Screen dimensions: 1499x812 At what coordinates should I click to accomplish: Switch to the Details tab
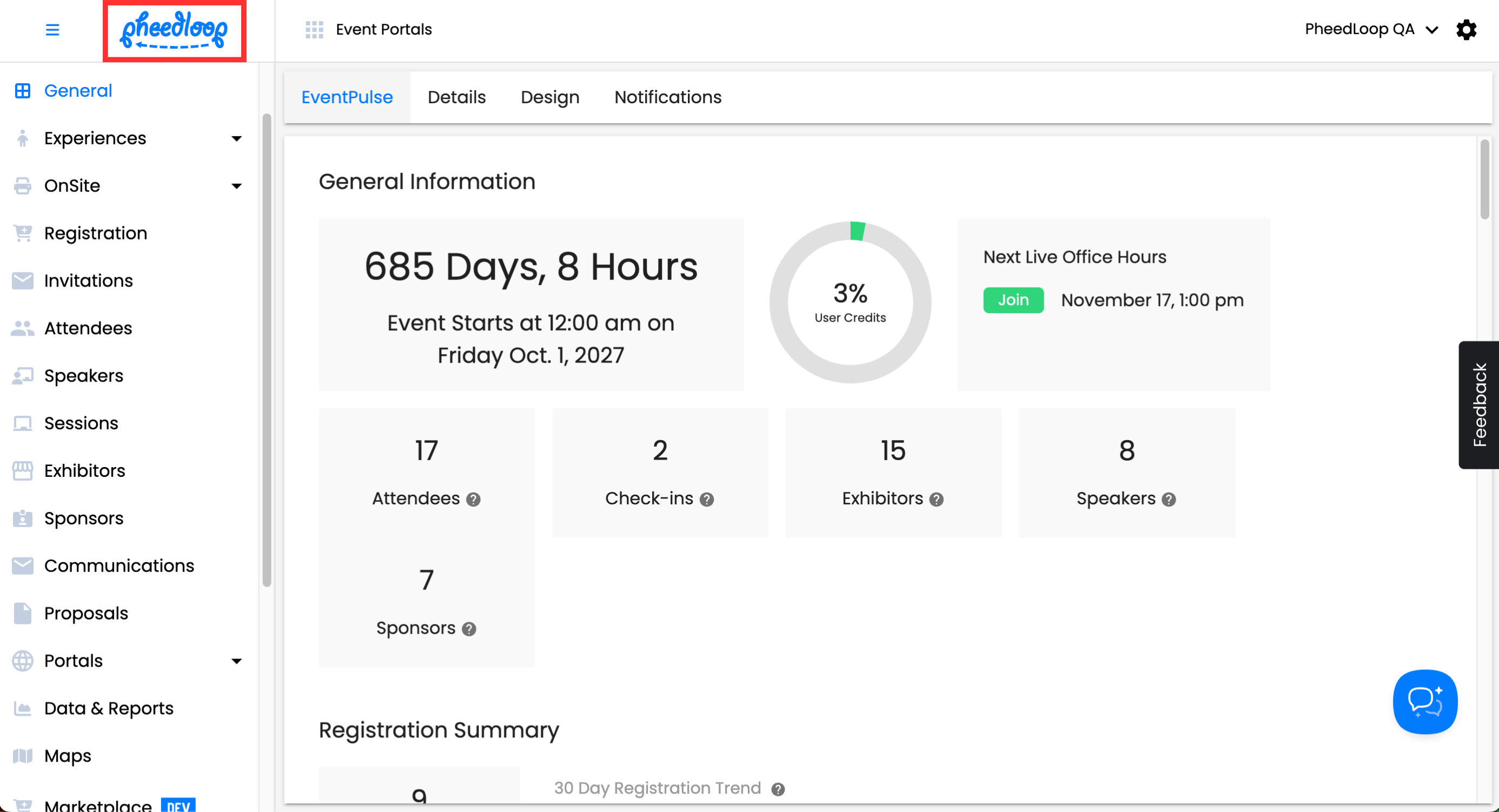coord(456,97)
